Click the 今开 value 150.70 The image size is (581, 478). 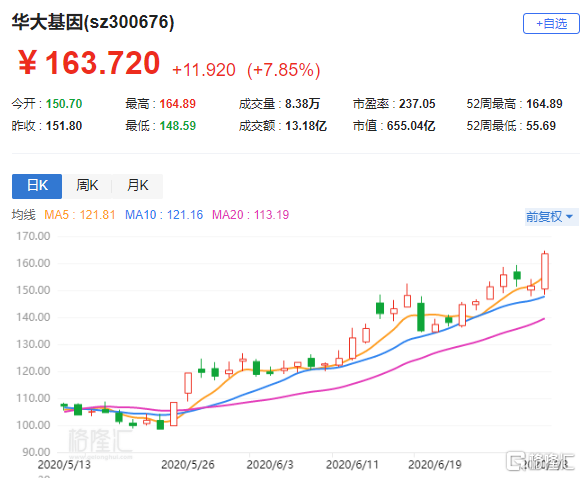(64, 104)
